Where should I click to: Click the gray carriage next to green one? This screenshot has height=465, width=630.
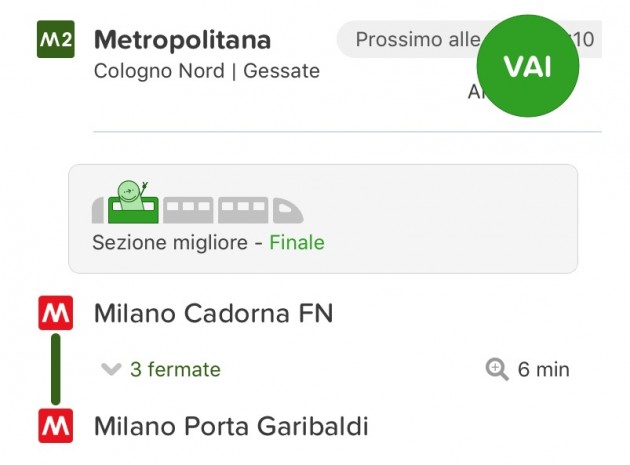[188, 210]
